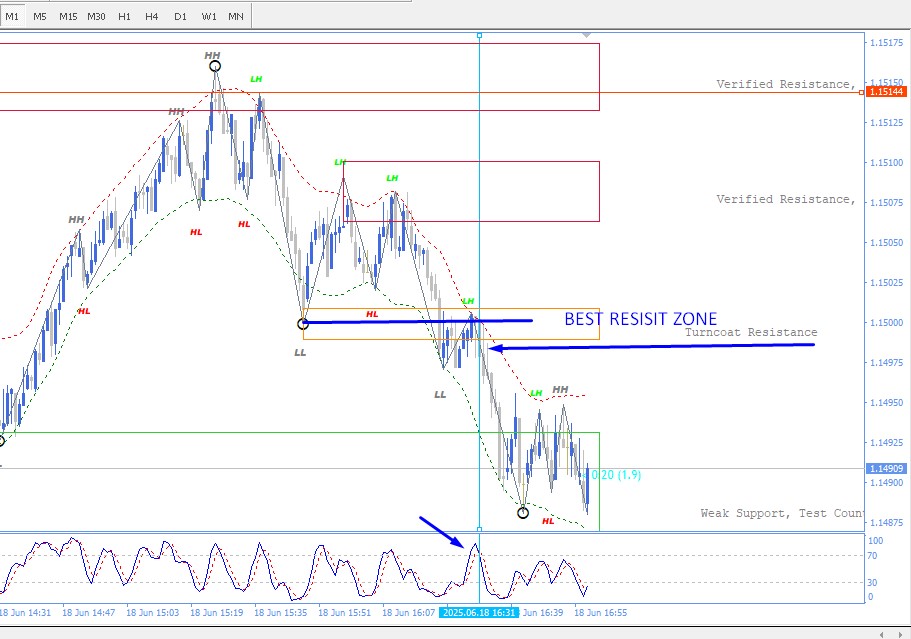Click the circle marker at the highest HH peak

tap(215, 66)
